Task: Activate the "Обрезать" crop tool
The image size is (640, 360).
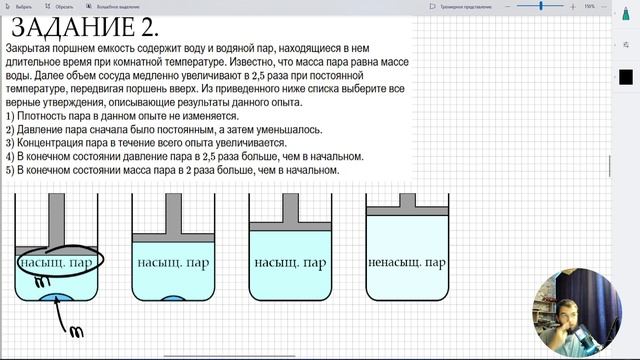Action: tap(59, 7)
